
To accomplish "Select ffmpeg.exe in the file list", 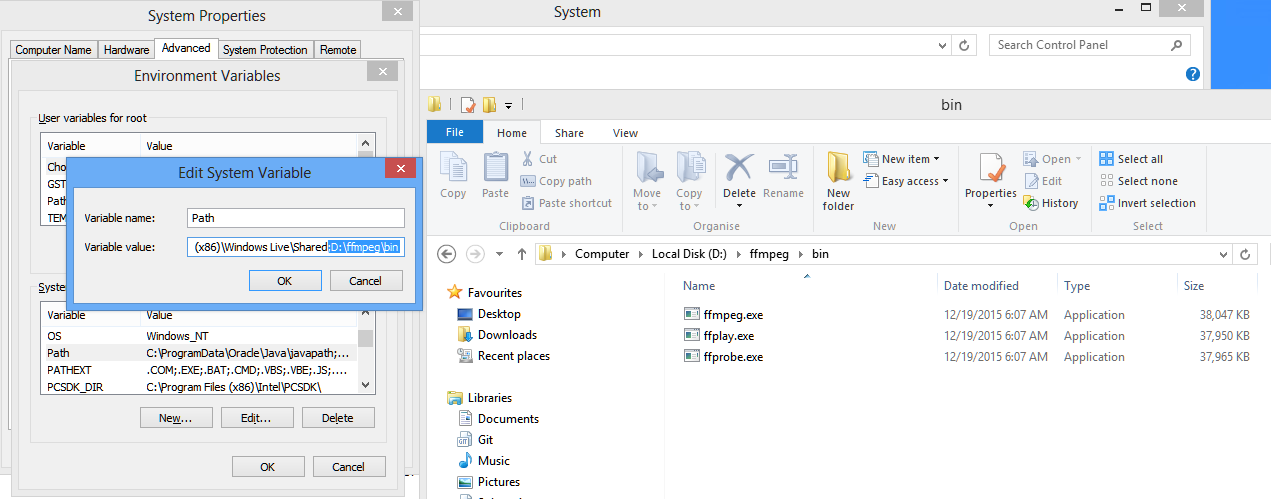I will pyautogui.click(x=732, y=315).
